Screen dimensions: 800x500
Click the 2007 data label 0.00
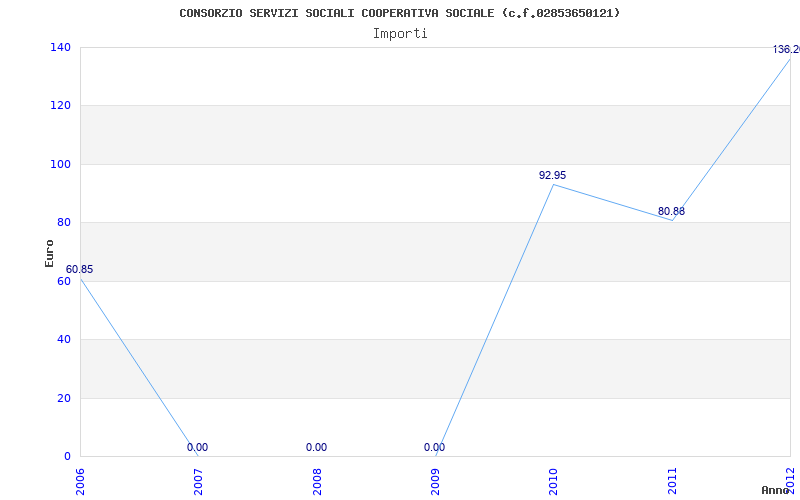pyautogui.click(x=197, y=447)
